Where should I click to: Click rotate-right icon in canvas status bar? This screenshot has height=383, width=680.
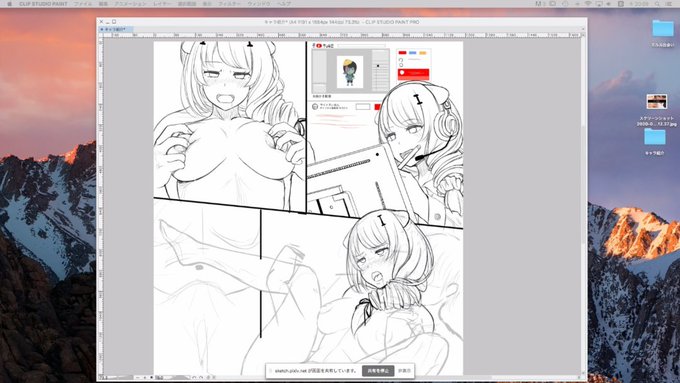[x=201, y=377]
